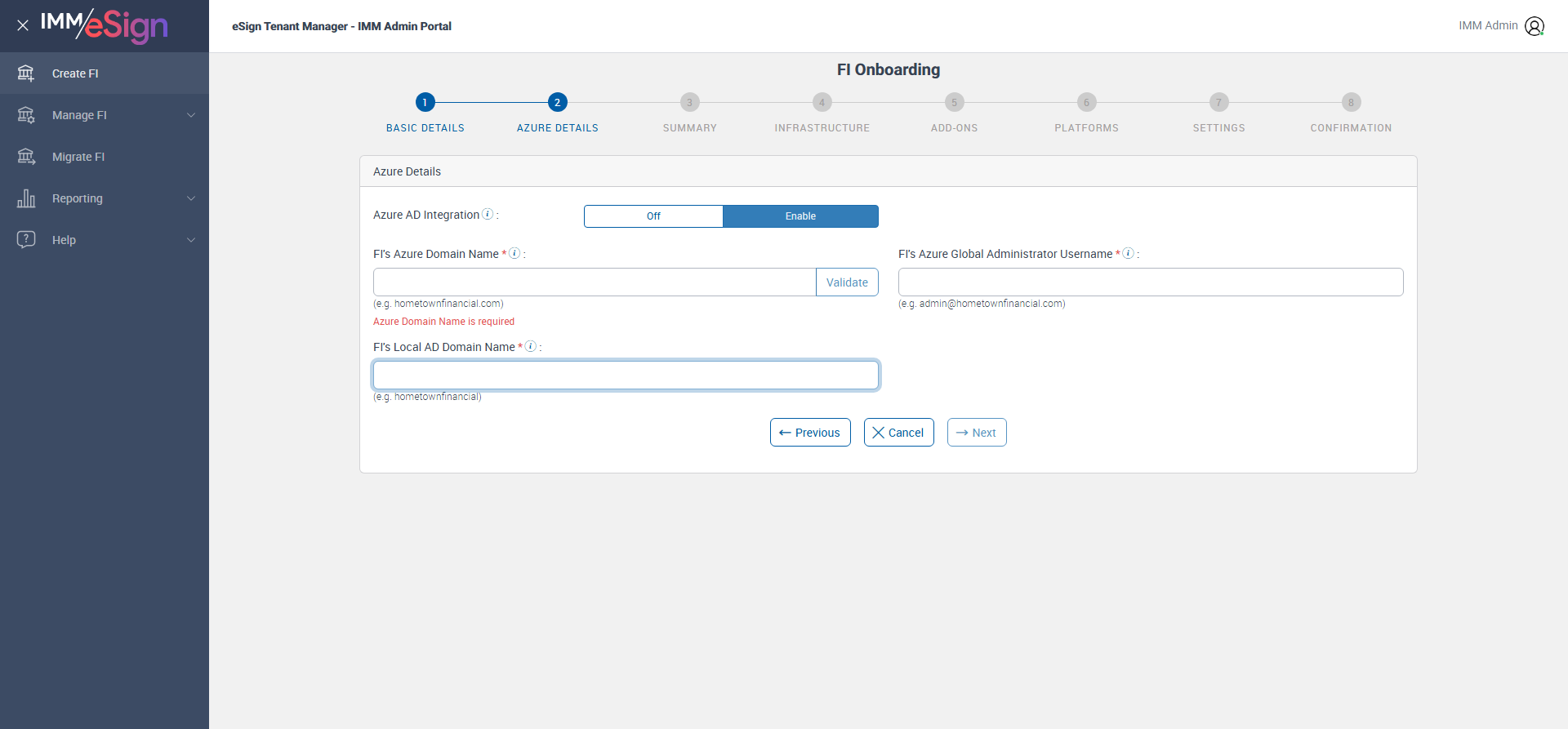Select the Confirmation step label
Image resolution: width=1568 pixels, height=729 pixels.
(x=1351, y=128)
